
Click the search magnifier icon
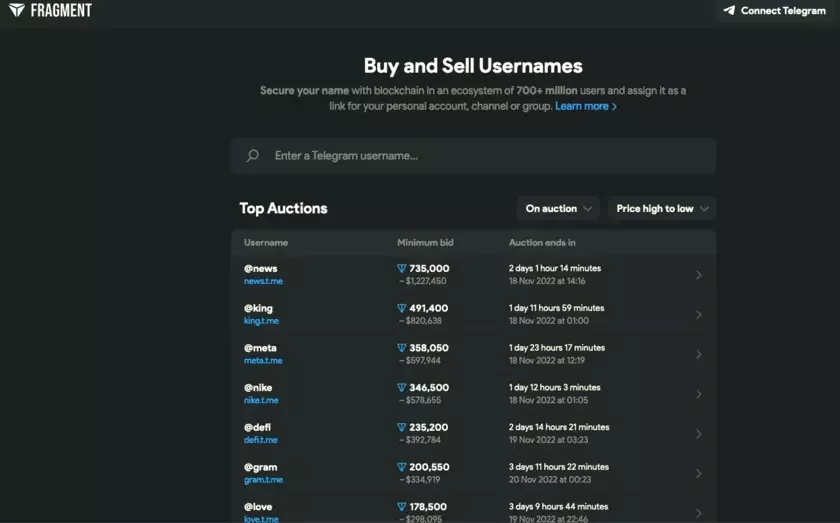252,156
